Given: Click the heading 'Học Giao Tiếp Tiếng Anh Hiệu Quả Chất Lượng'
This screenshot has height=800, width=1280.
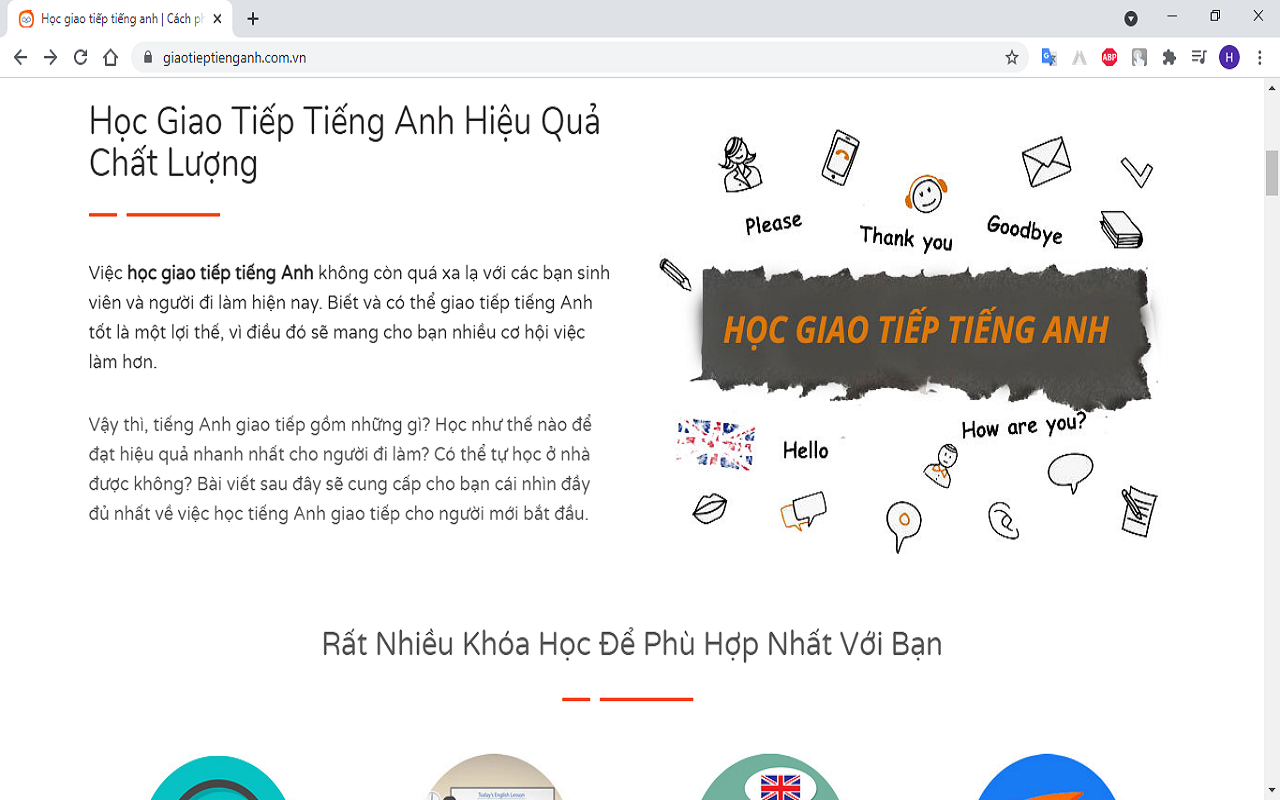Looking at the screenshot, I should pyautogui.click(x=345, y=142).
